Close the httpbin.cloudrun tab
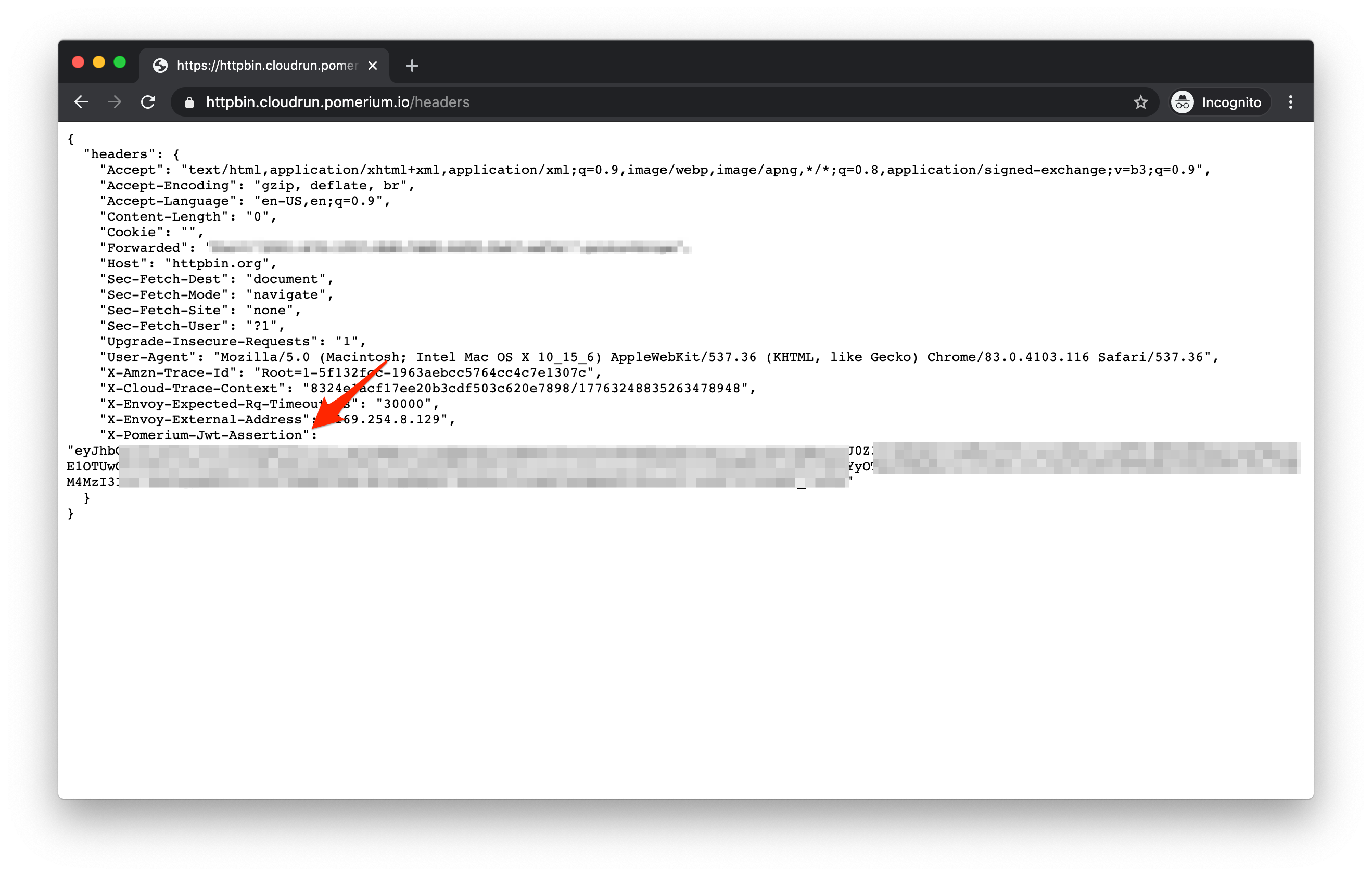Viewport: 1372px width, 876px height. (373, 66)
